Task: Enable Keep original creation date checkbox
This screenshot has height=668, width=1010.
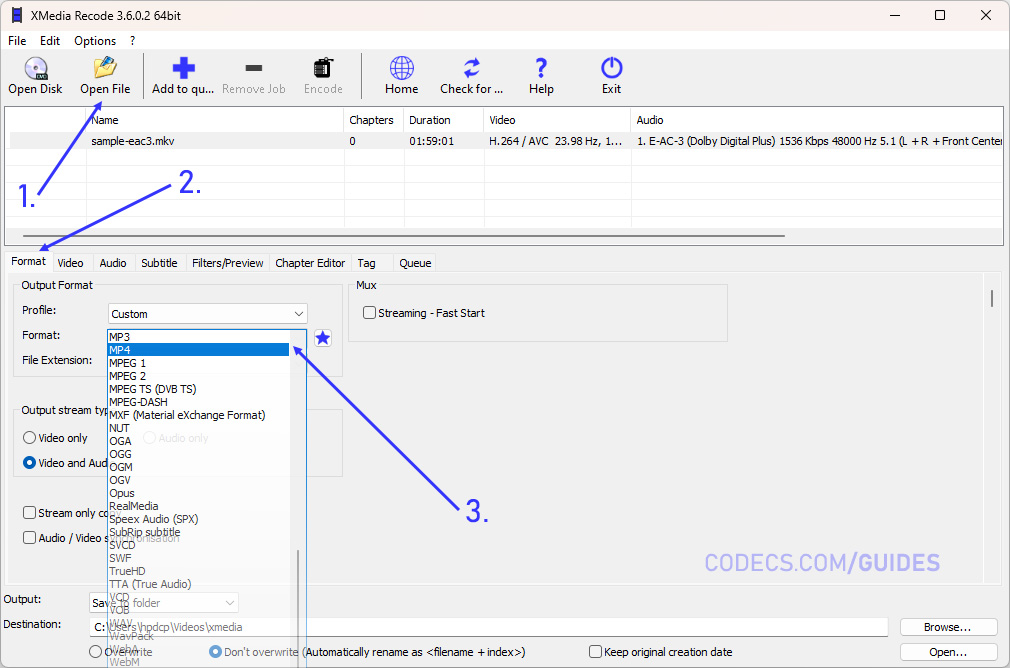Action: [x=595, y=652]
